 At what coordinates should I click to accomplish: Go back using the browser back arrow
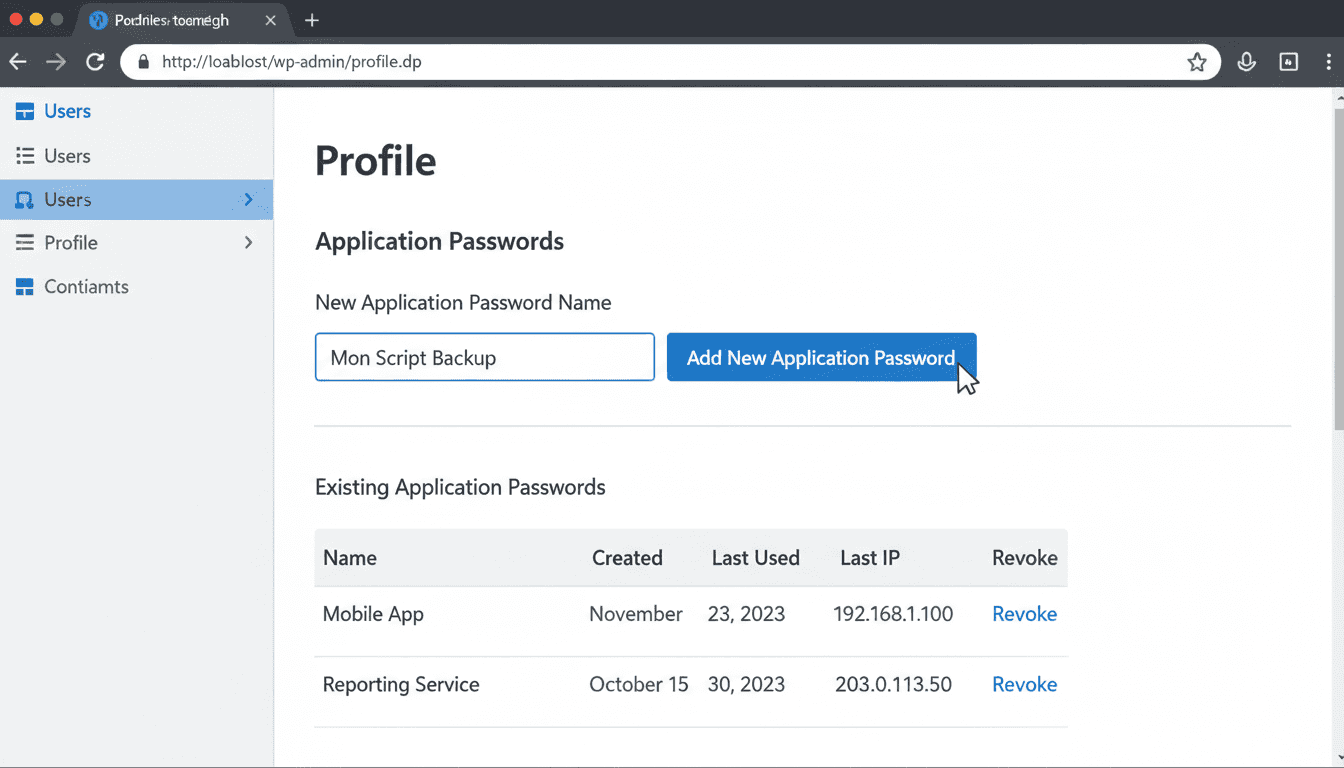click(18, 62)
